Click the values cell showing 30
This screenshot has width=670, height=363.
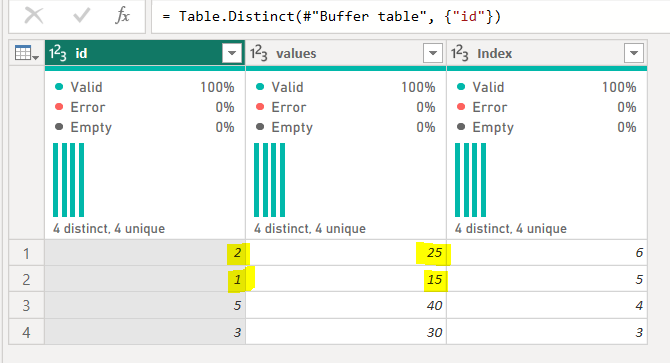pyautogui.click(x=346, y=332)
